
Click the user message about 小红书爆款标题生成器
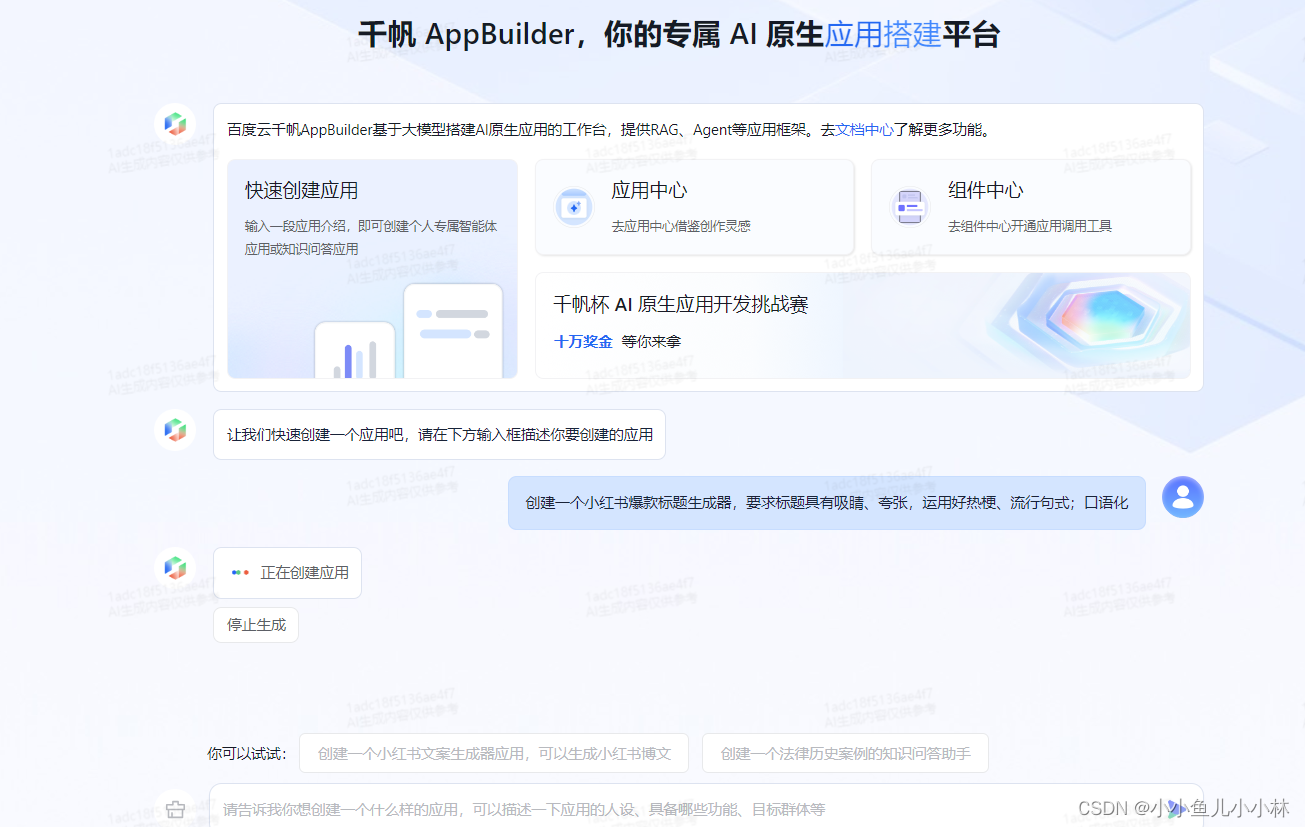[x=827, y=503]
